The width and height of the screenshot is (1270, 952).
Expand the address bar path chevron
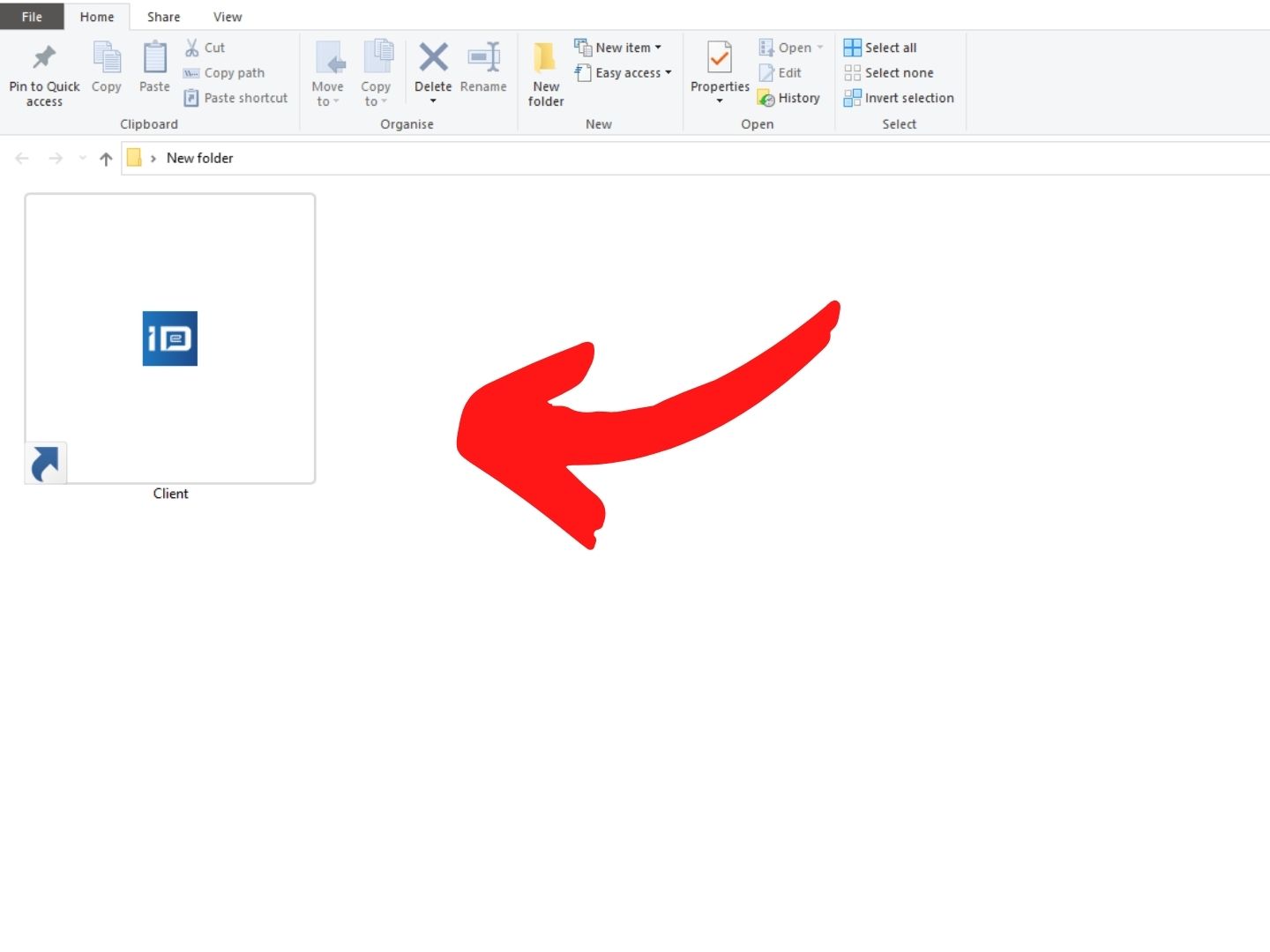pos(153,159)
